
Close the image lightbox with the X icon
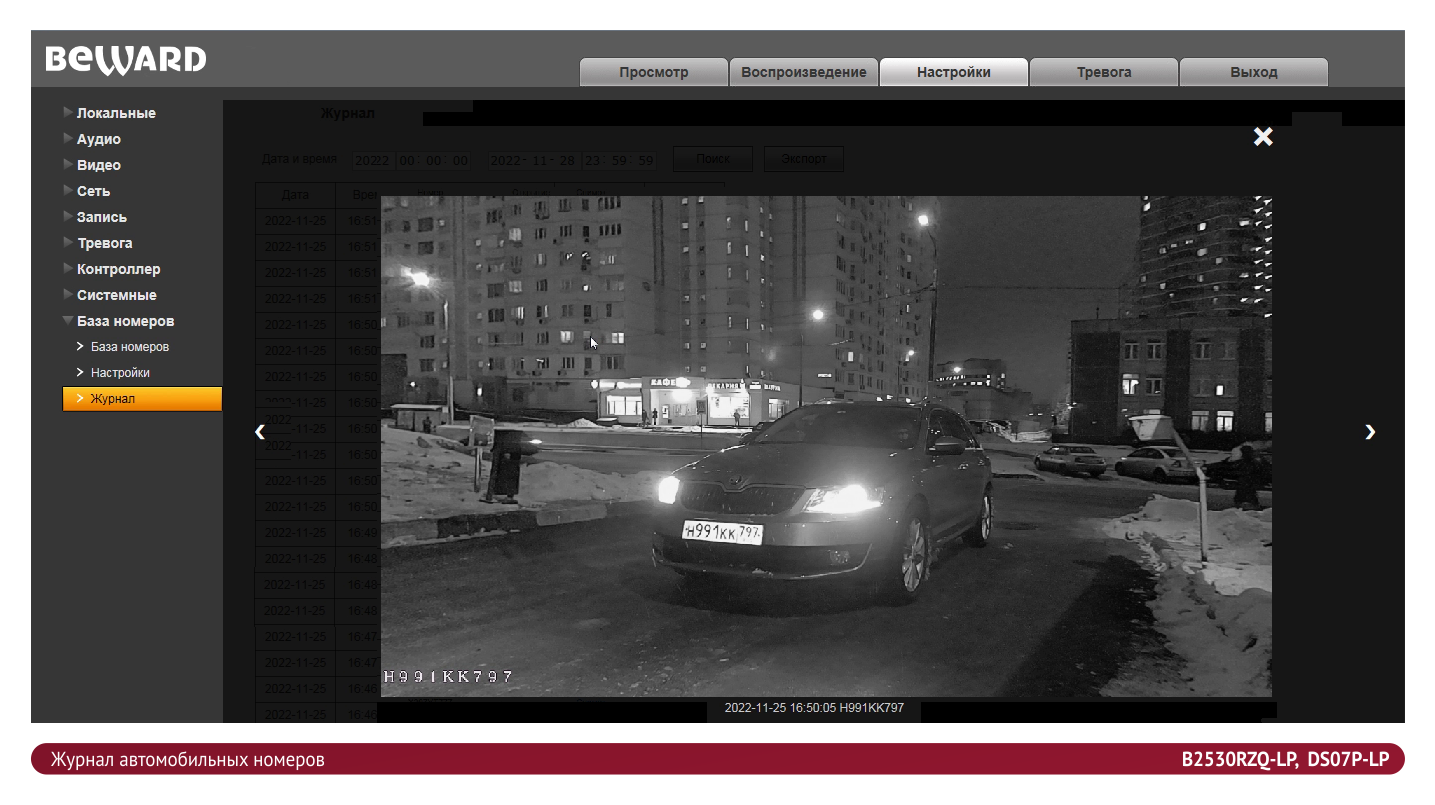1263,137
